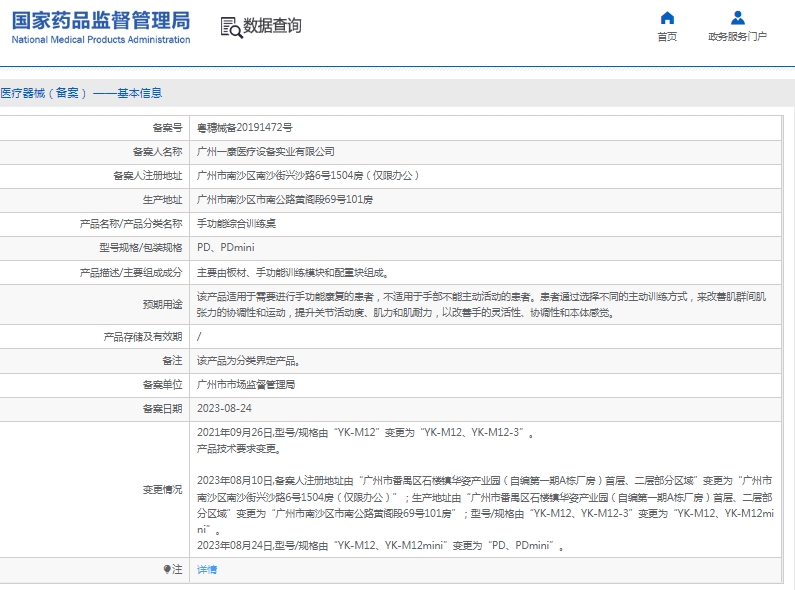Click the 医疗器械（备案）基本信息 section header

[82, 93]
